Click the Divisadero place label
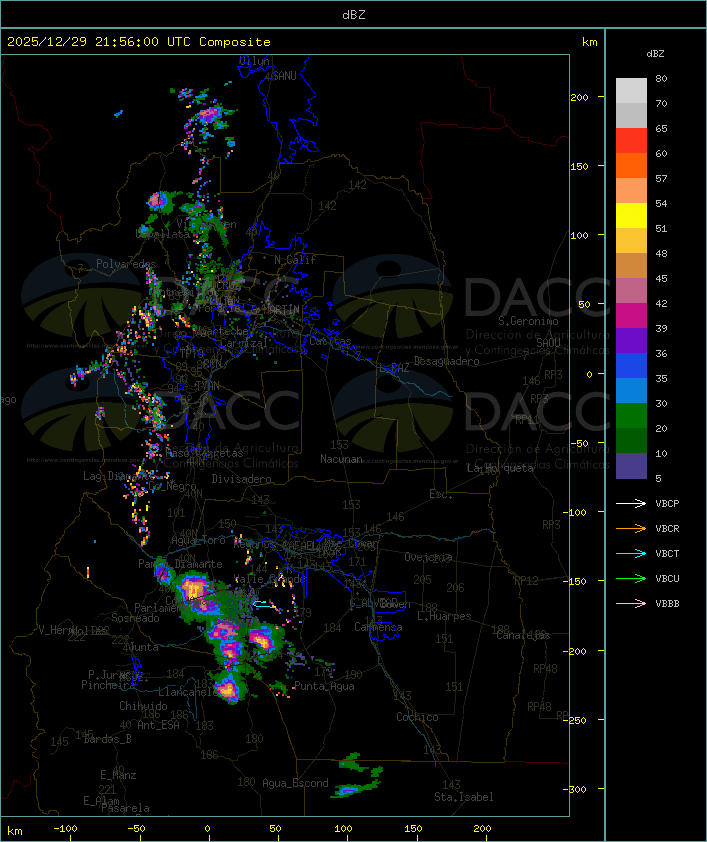Viewport: 707px width, 842px height. tap(241, 478)
